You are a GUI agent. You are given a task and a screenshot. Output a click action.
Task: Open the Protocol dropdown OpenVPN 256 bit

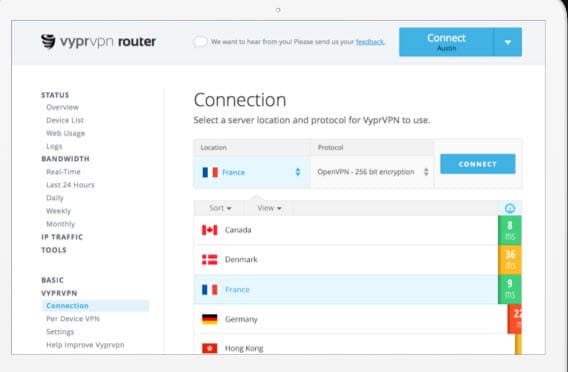[372, 172]
